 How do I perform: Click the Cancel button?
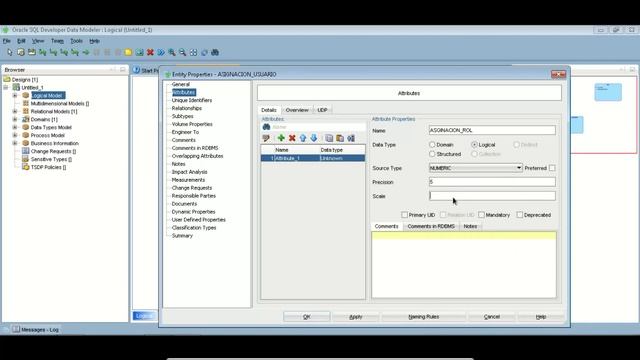pos(491,317)
